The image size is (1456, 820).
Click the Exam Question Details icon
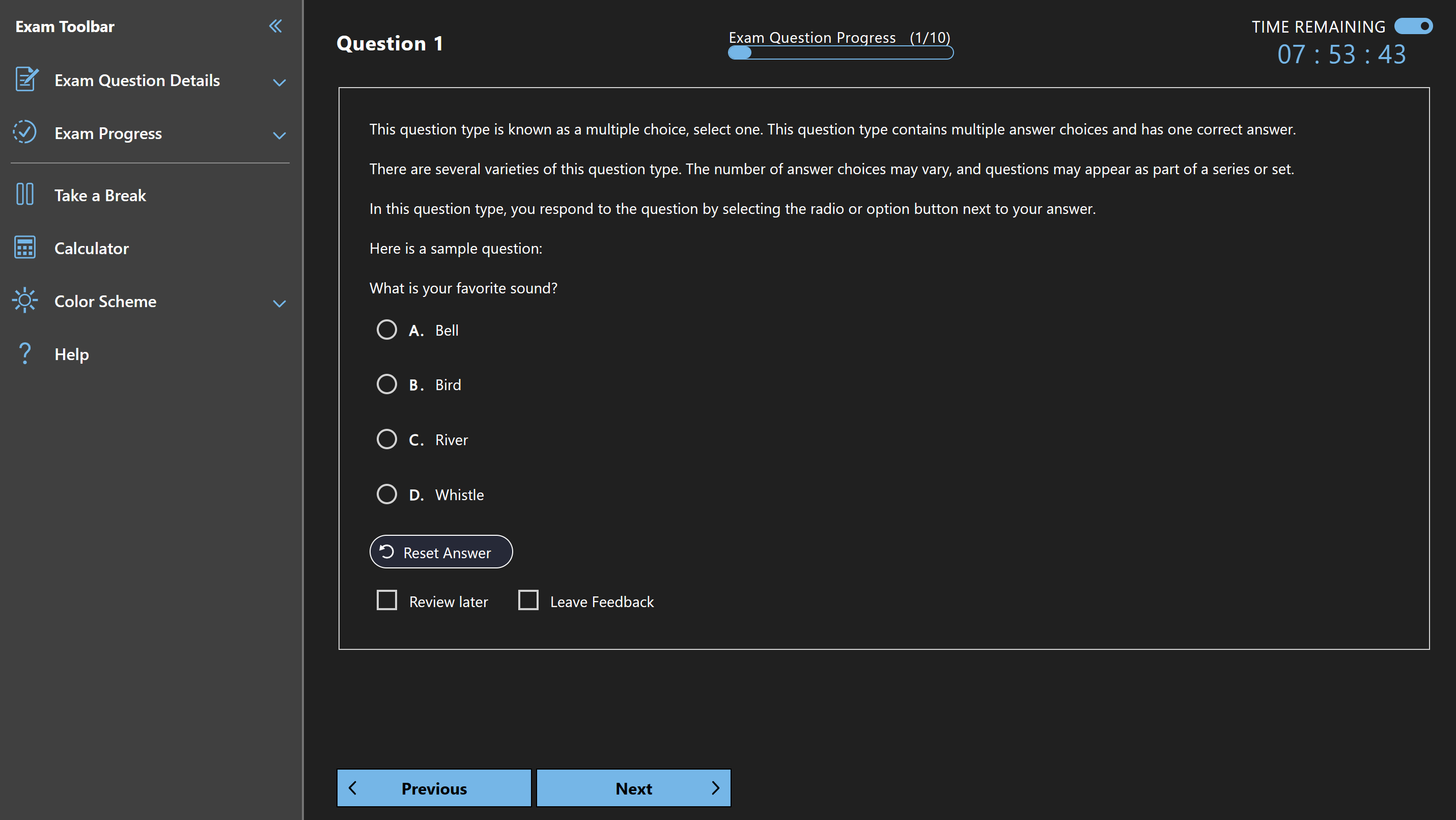25,80
